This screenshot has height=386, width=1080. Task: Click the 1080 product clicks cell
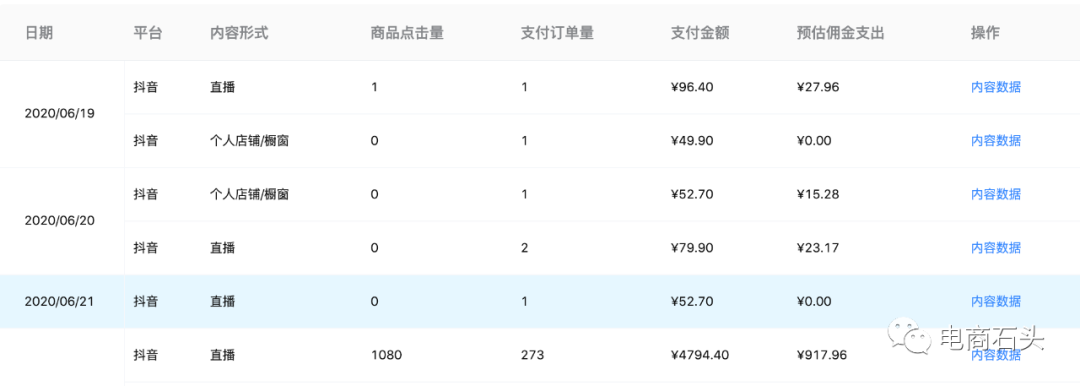pos(386,355)
